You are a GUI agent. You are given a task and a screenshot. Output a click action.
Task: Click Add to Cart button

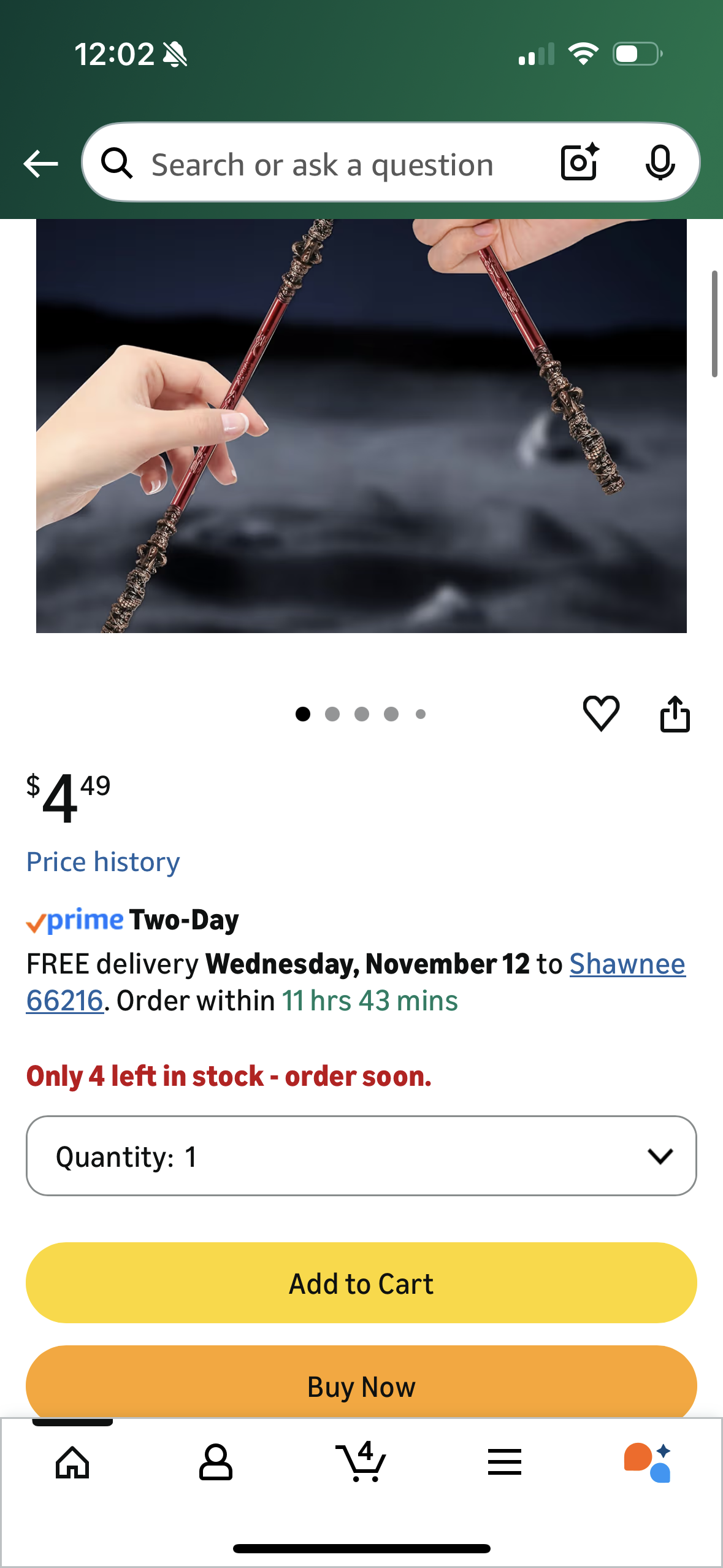pos(361,1283)
